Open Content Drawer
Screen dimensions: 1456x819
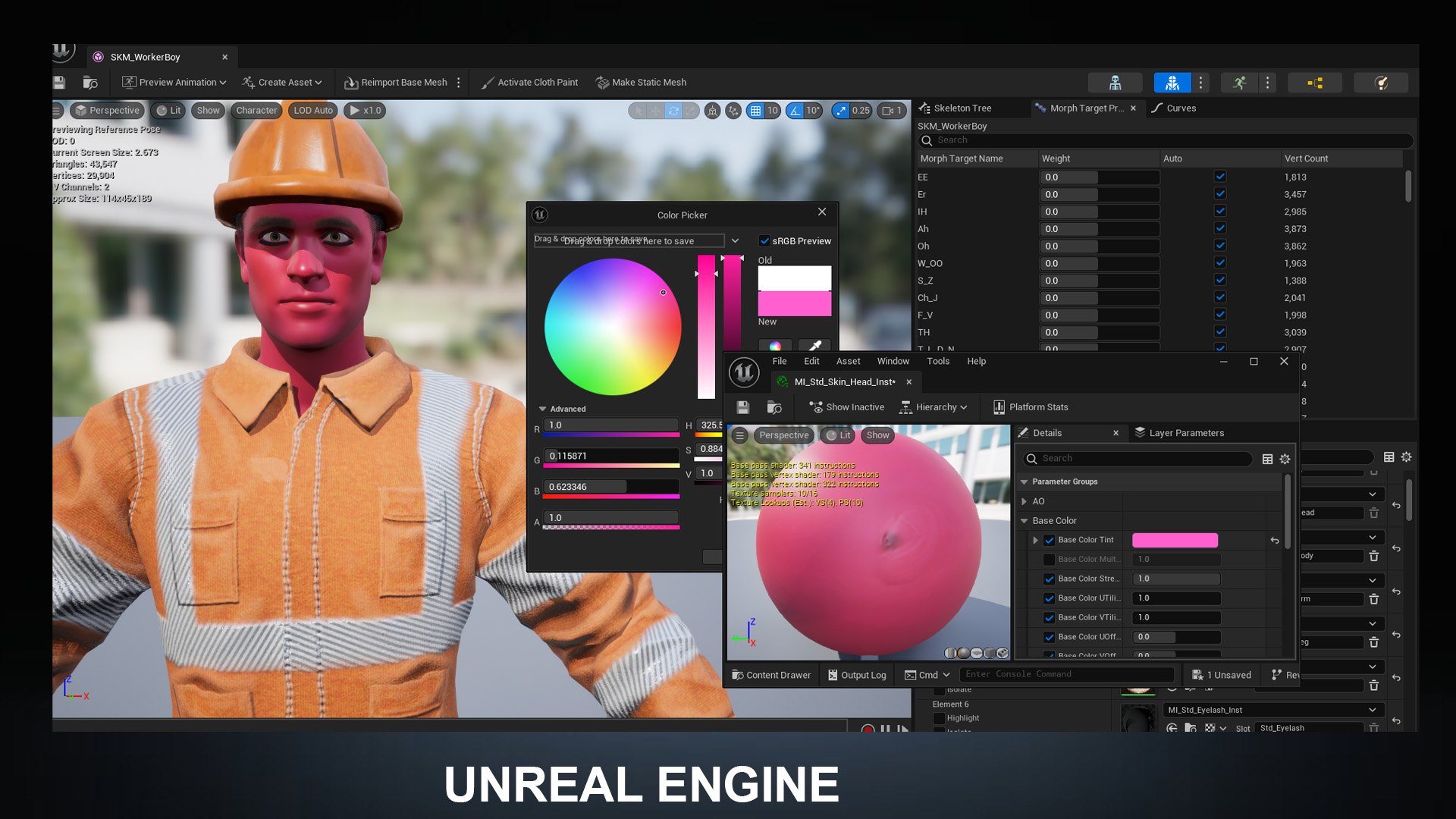tap(771, 675)
